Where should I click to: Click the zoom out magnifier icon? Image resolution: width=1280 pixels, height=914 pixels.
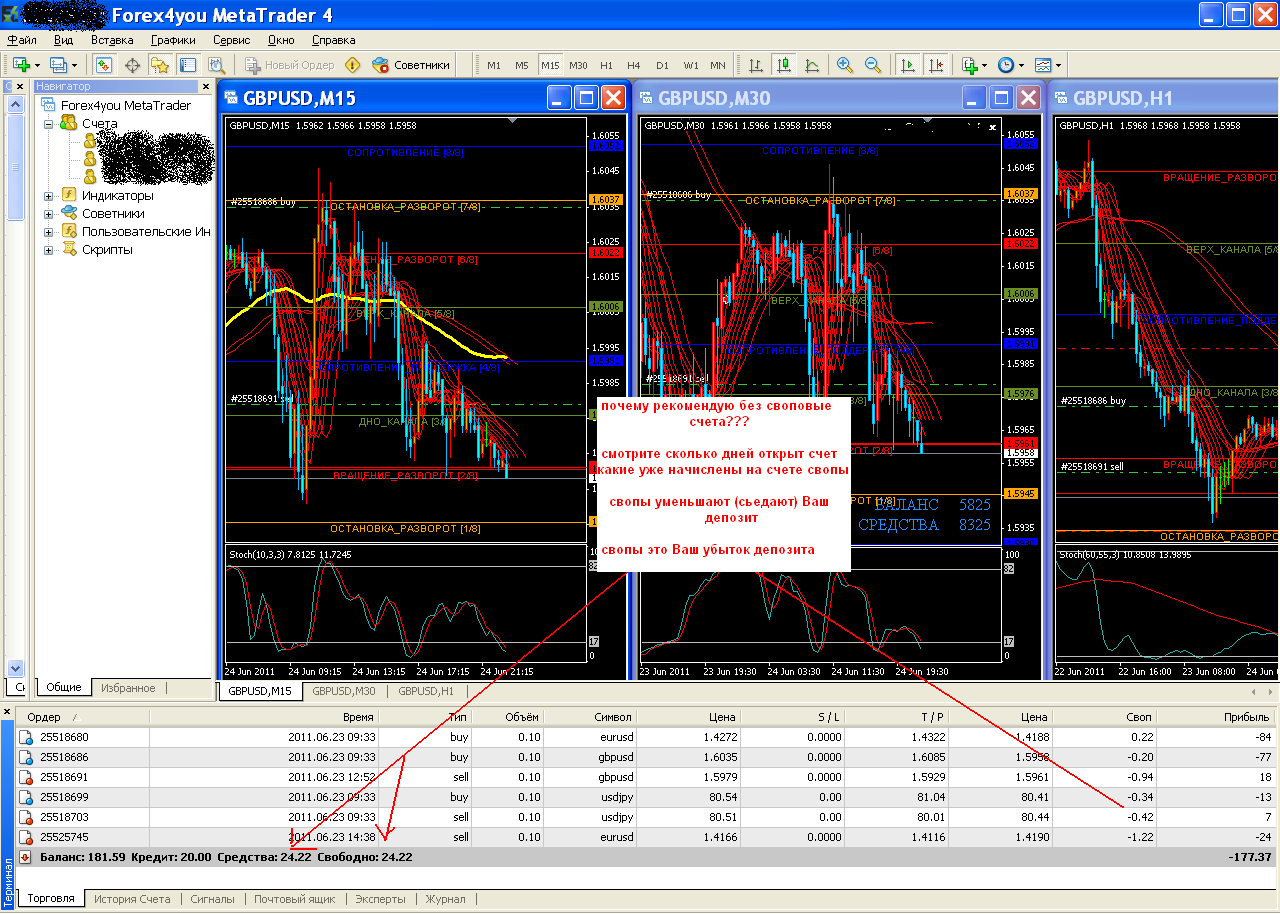point(873,65)
